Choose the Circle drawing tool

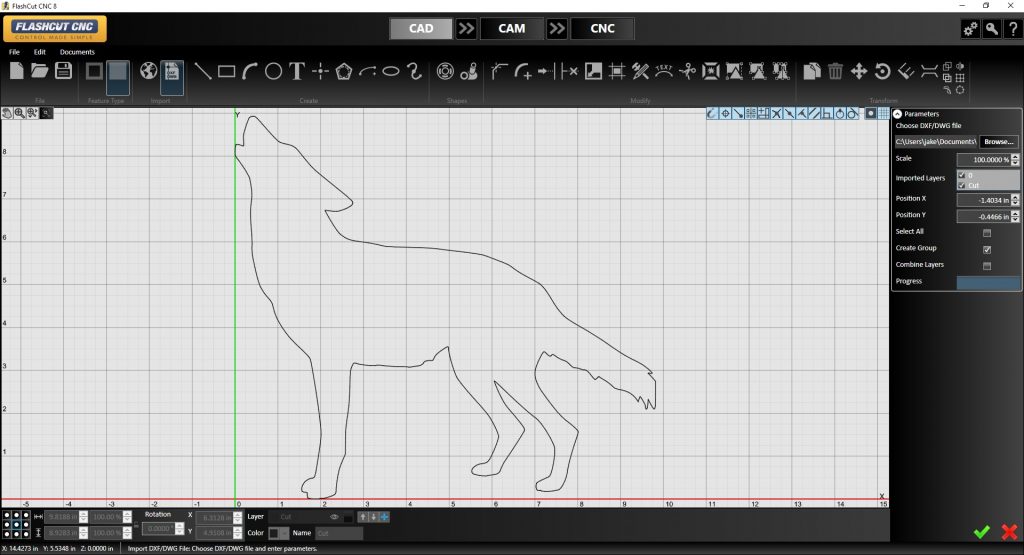point(273,71)
